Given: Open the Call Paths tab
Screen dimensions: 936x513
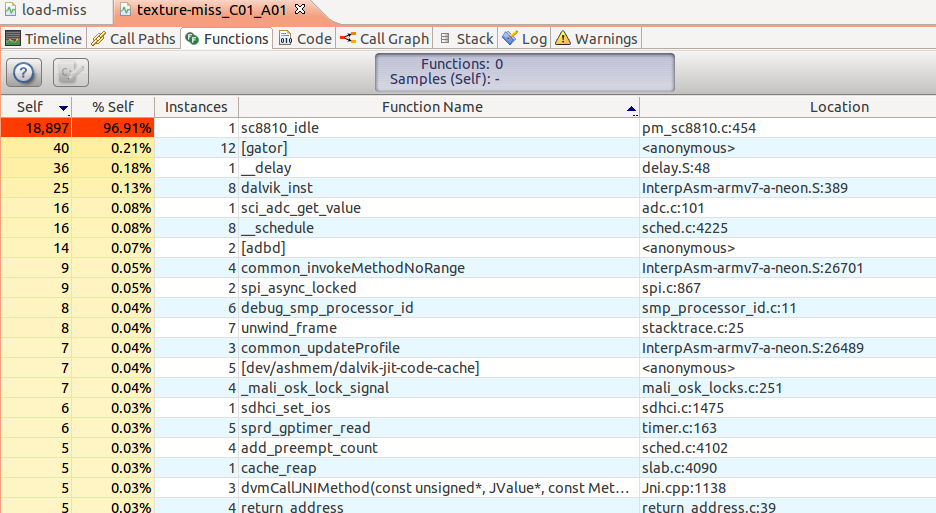Looking at the screenshot, I should (x=133, y=39).
